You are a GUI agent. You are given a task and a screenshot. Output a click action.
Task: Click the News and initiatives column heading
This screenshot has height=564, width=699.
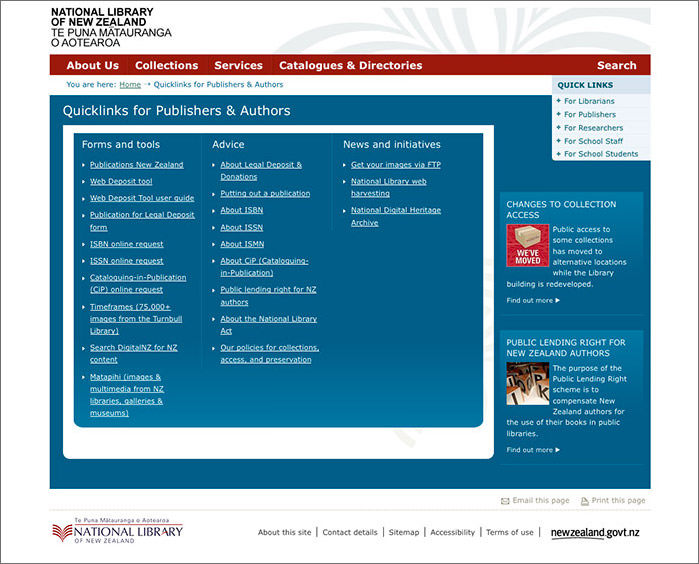(x=392, y=144)
